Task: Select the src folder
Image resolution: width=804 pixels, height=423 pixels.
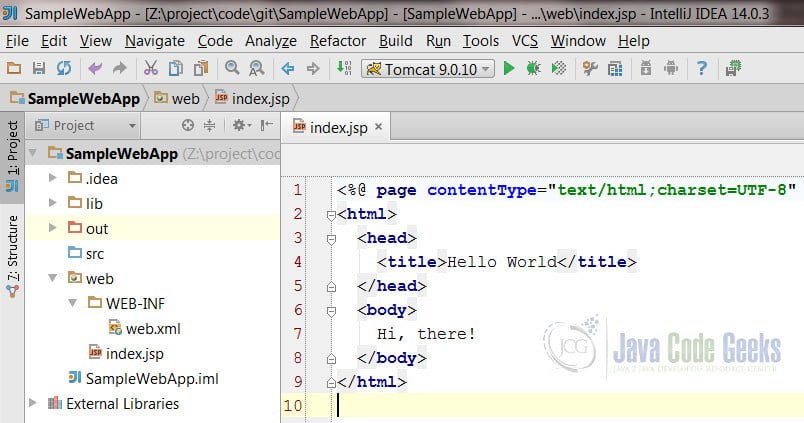Action: 86,253
